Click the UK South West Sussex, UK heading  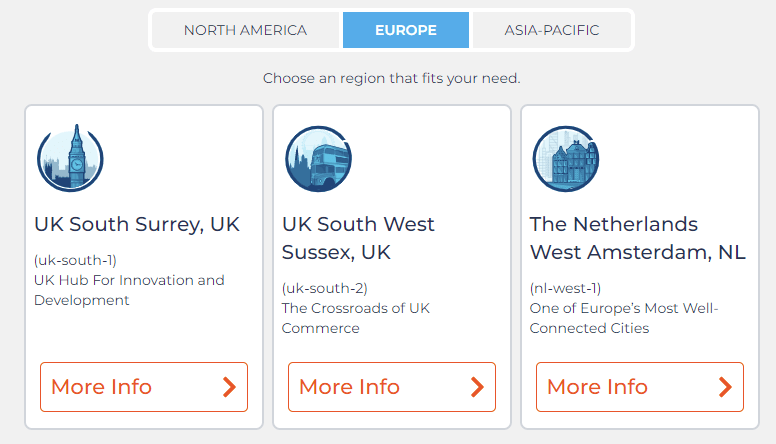pyautogui.click(x=358, y=238)
